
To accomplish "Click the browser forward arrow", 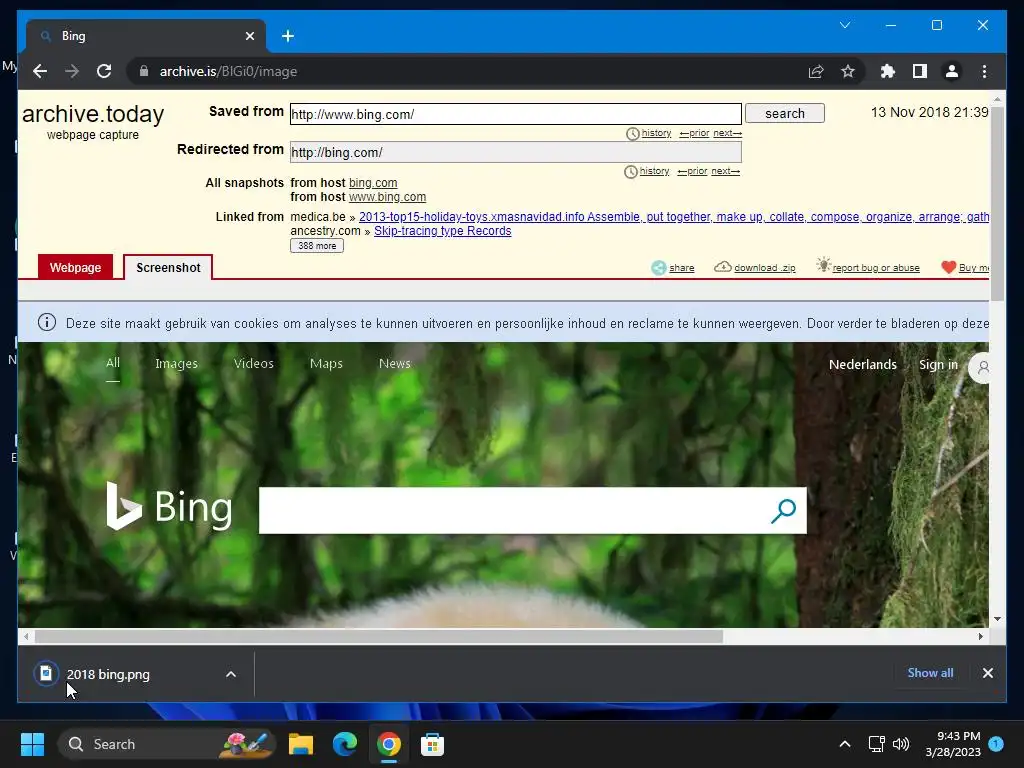I will click(x=72, y=71).
